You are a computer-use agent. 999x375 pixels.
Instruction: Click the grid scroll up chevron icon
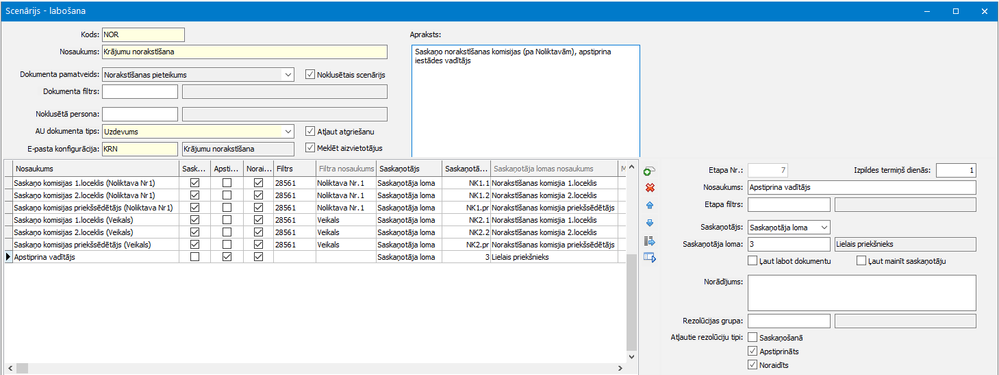631,167
